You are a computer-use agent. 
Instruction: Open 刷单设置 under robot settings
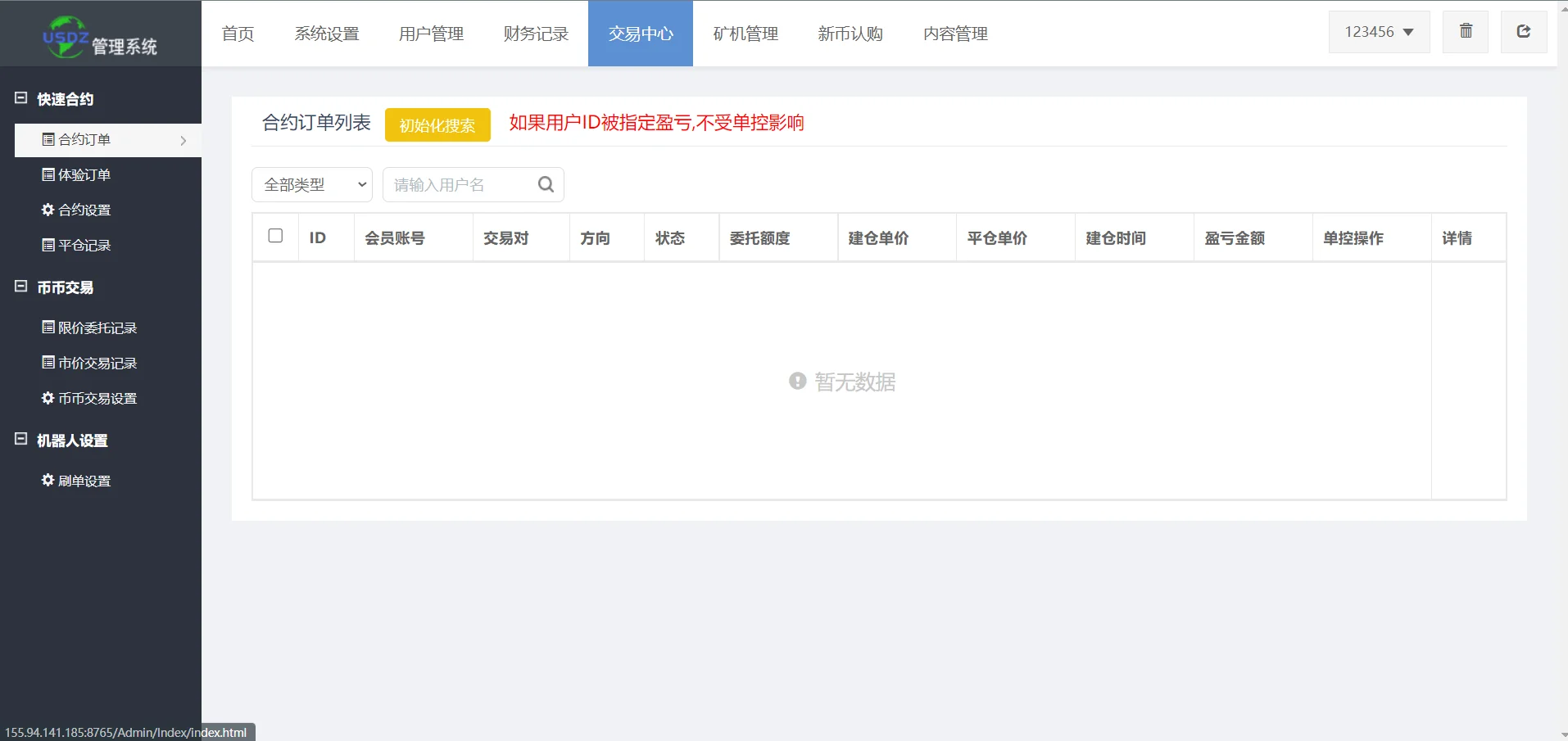(76, 481)
